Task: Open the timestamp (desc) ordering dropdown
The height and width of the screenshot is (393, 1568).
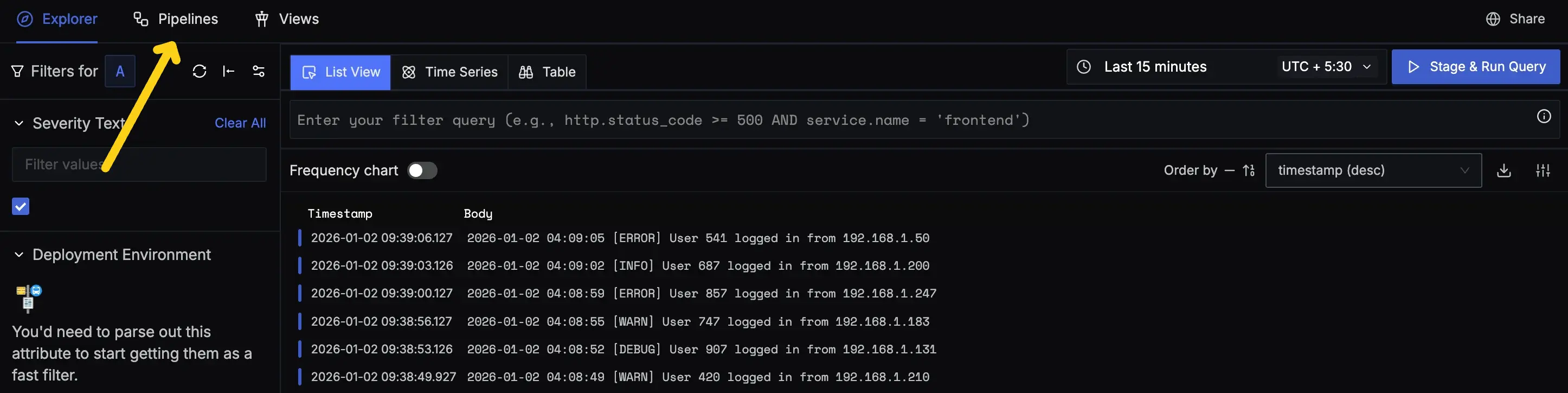Action: tap(1373, 170)
